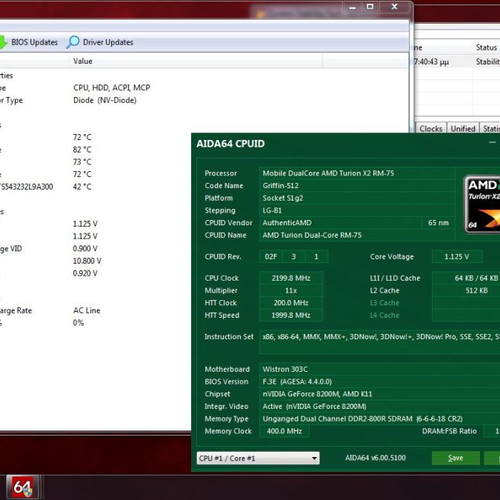The image size is (500, 500).
Task: Minimize the AIDA64 main window
Action: coord(353,7)
